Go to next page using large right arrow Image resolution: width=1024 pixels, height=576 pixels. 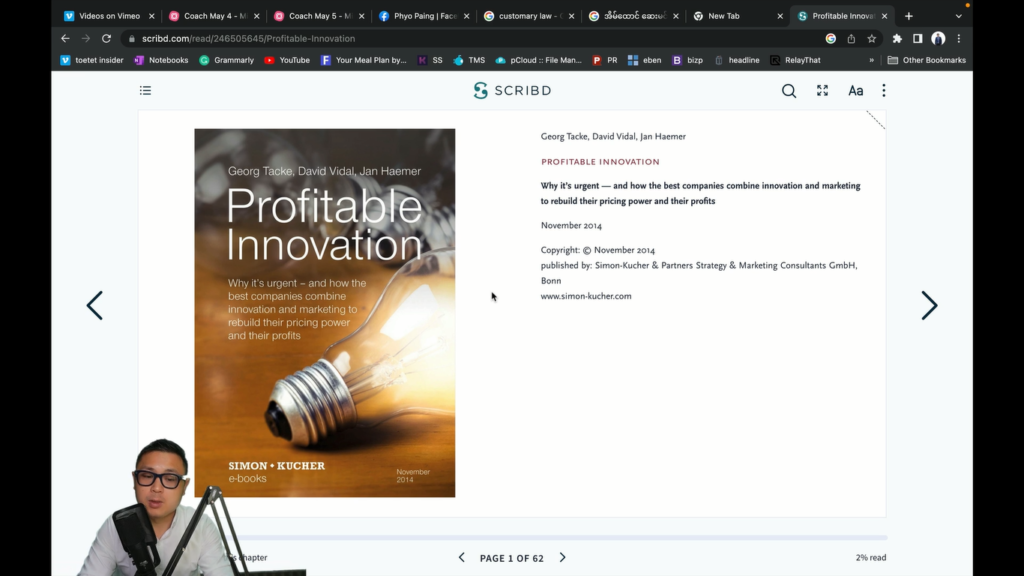[929, 305]
